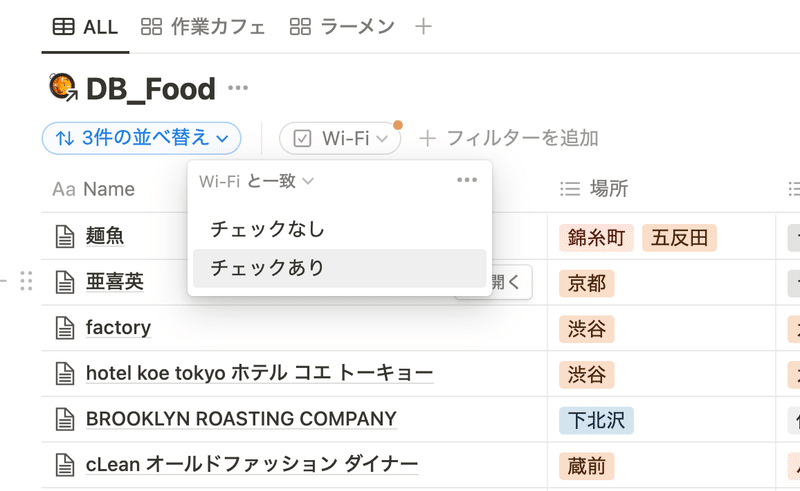Select チェックあり filter option
The width and height of the screenshot is (800, 491).
pyautogui.click(x=339, y=268)
